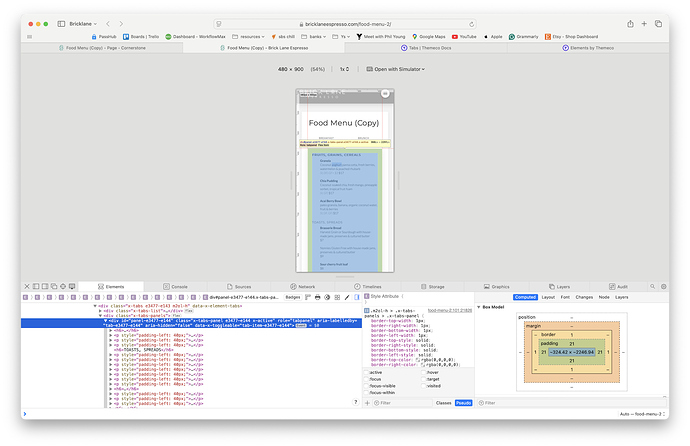Focus the computed panel Filter field
Screen dimensions: 690x446
click(572, 403)
